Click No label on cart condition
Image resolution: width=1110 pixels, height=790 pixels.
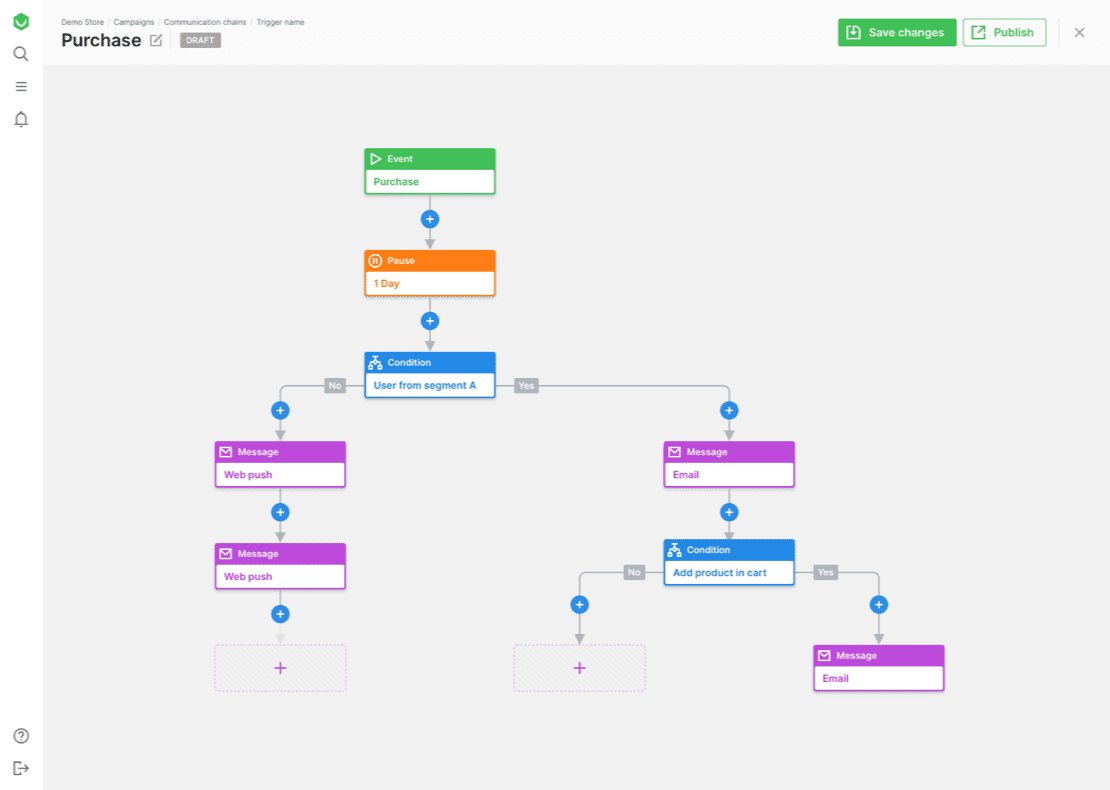(x=634, y=572)
